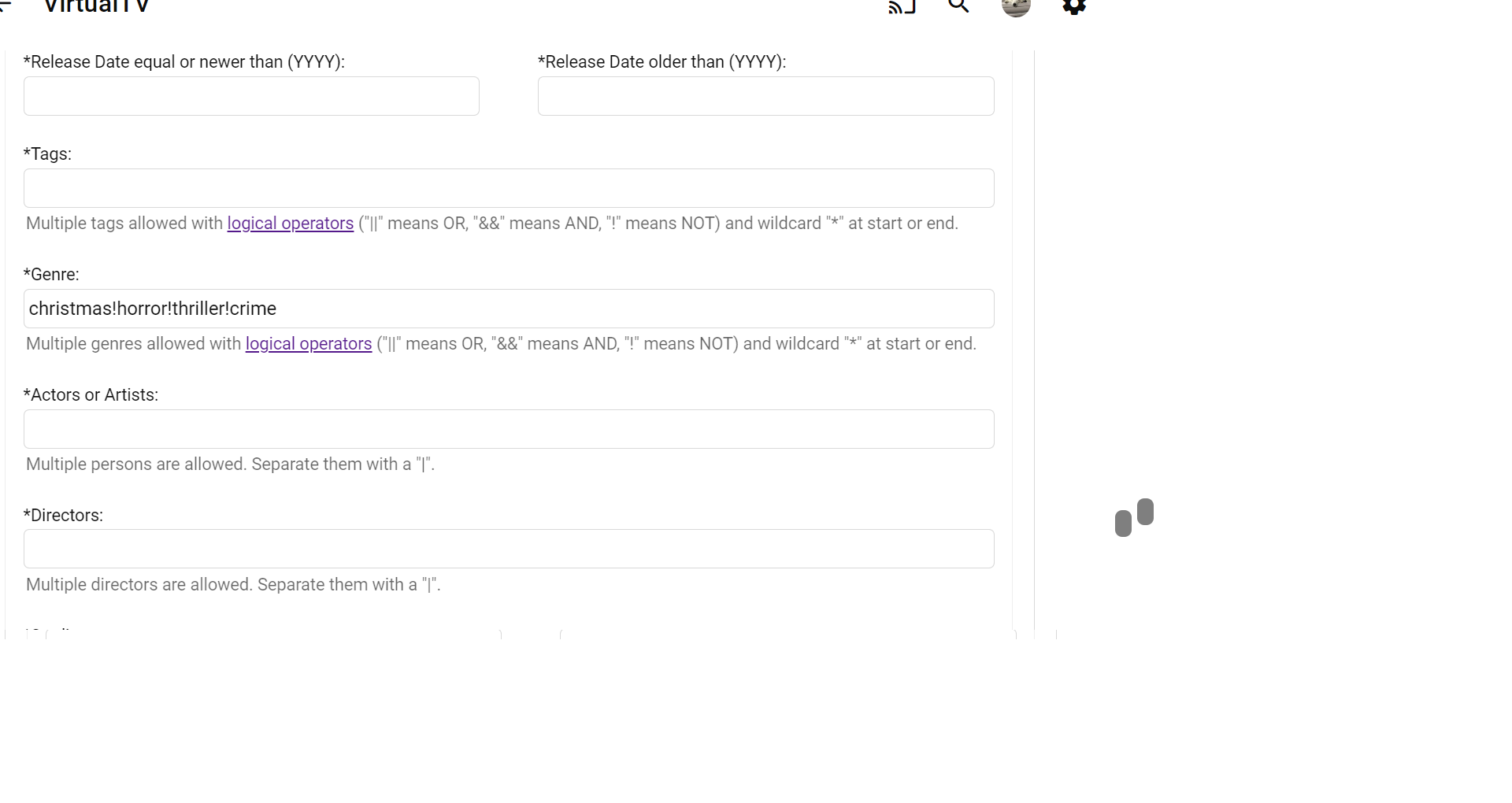Viewport: 1512px width, 803px height.
Task: Focus the Release Date older than field
Action: tap(765, 96)
